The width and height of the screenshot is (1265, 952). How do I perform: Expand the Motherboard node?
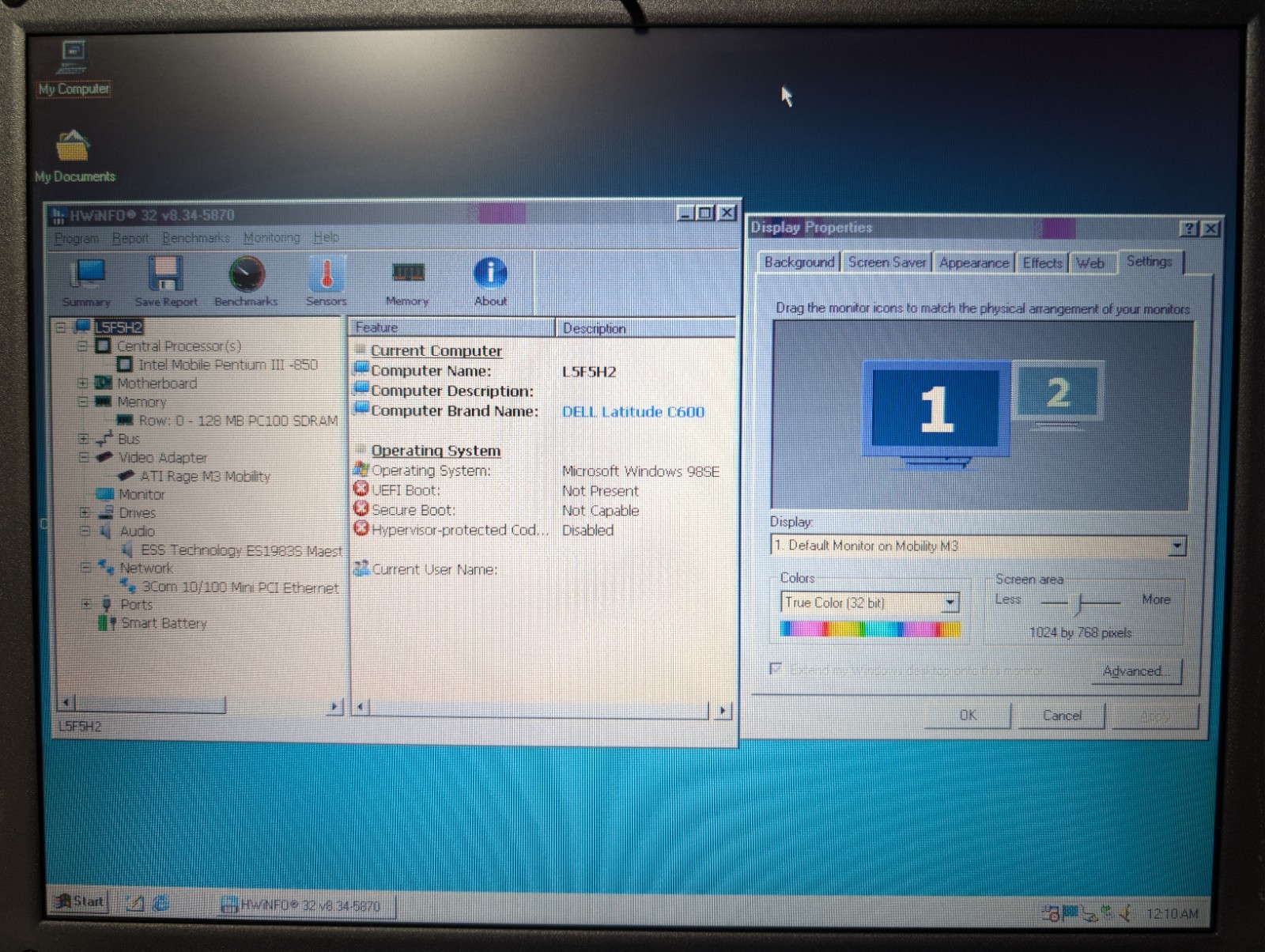pos(82,383)
